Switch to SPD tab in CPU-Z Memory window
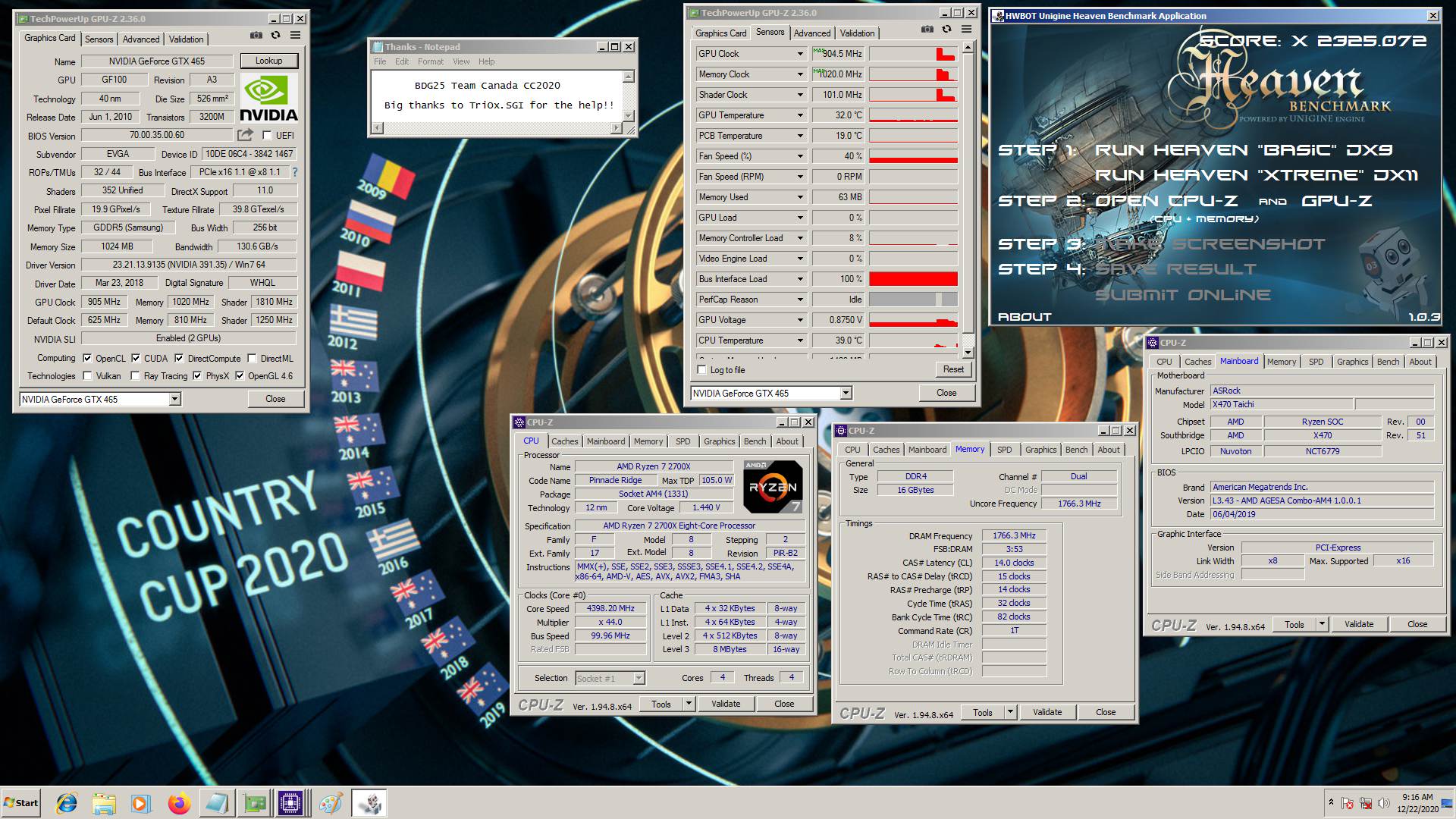 1004,450
